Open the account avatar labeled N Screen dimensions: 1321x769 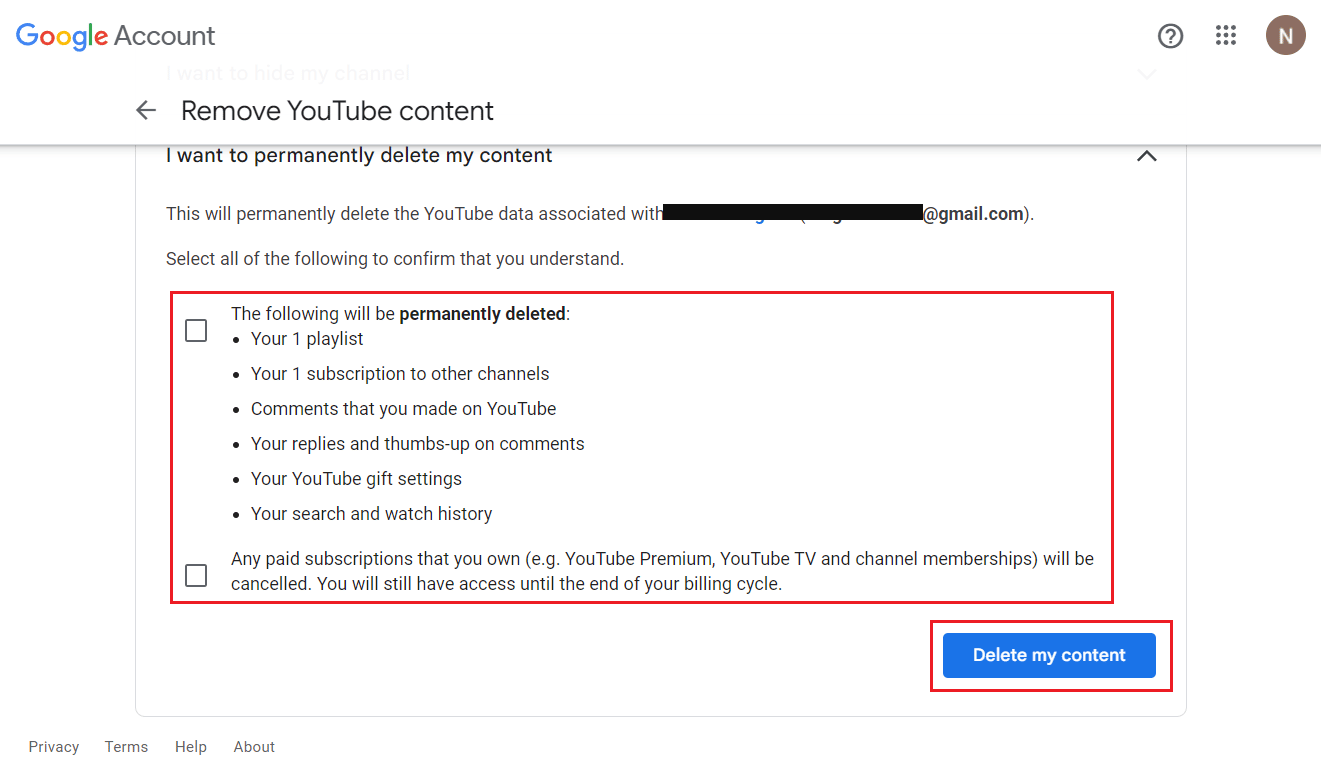coord(1285,36)
